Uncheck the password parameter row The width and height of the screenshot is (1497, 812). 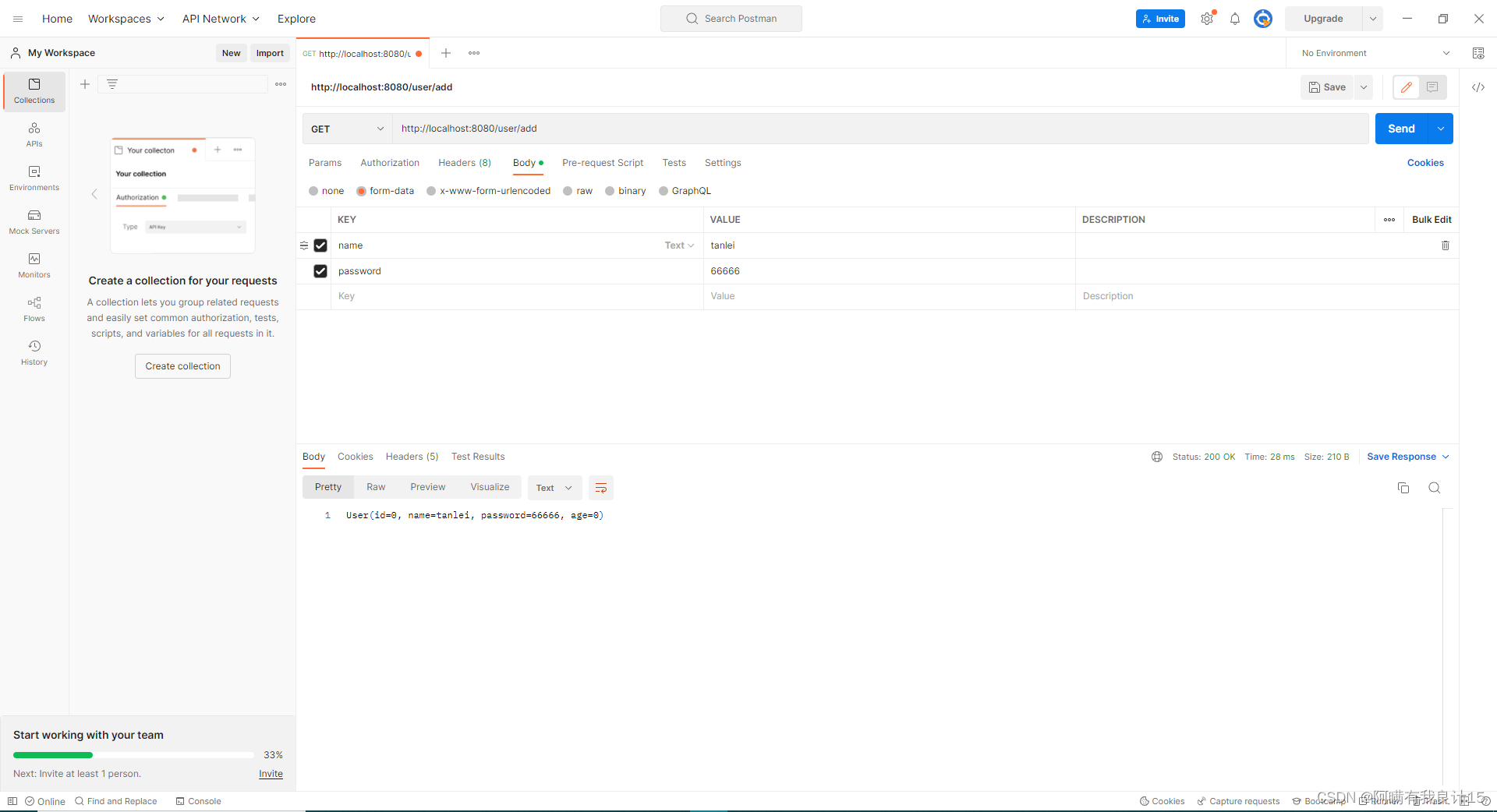click(320, 271)
